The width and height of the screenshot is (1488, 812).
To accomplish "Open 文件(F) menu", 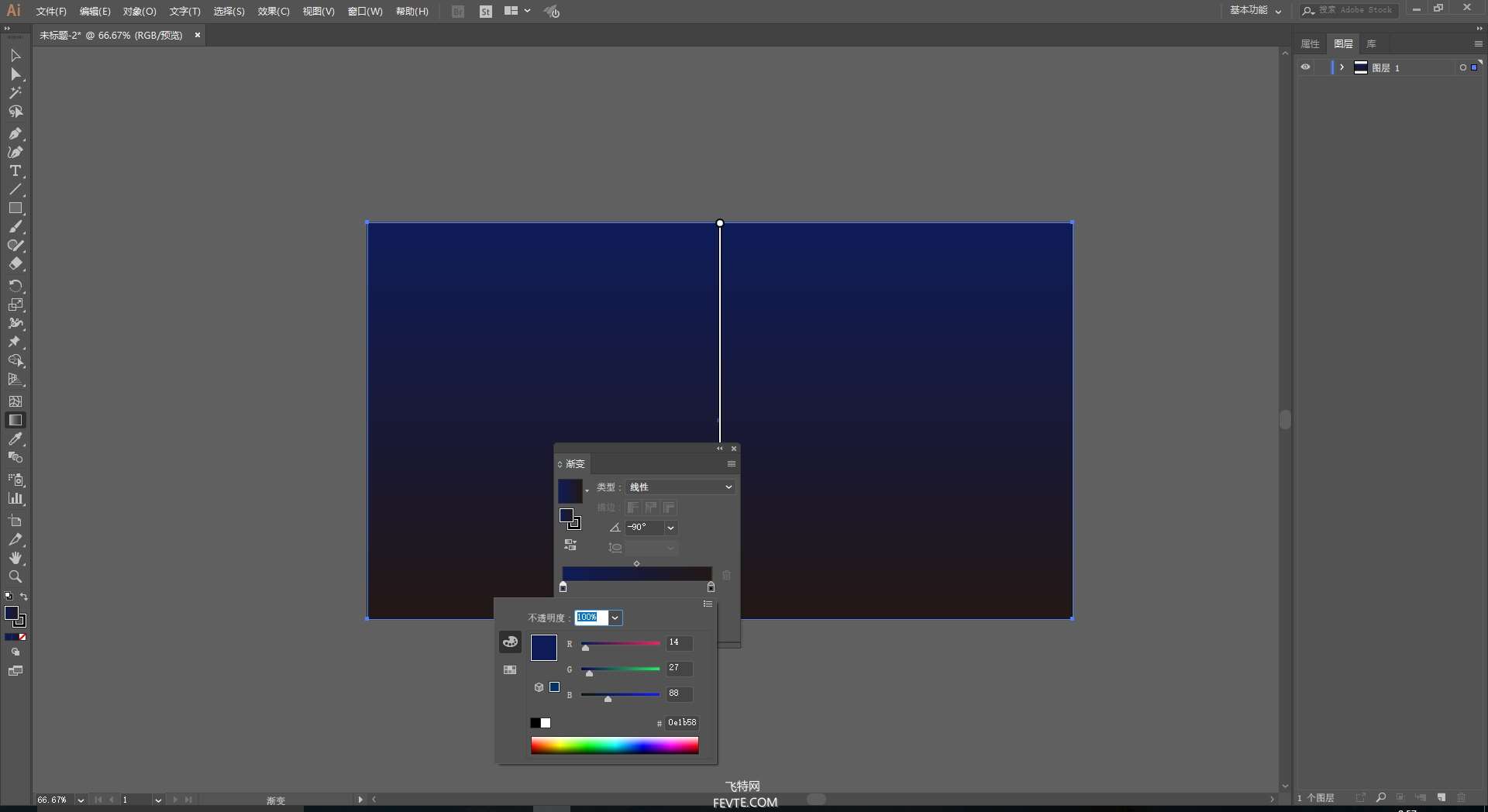I will coord(51,12).
